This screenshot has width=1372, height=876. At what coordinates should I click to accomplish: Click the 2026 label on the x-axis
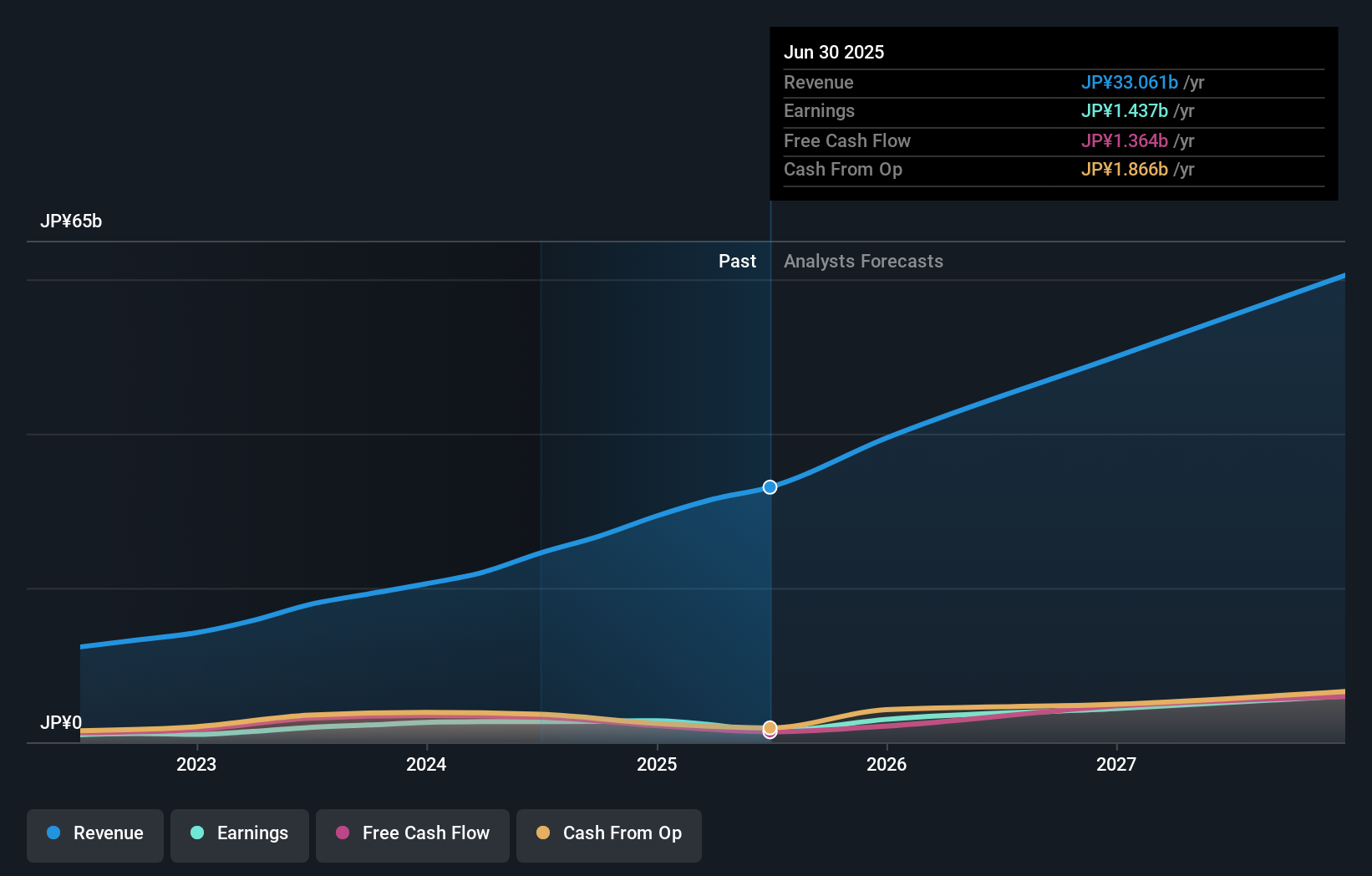point(887,764)
